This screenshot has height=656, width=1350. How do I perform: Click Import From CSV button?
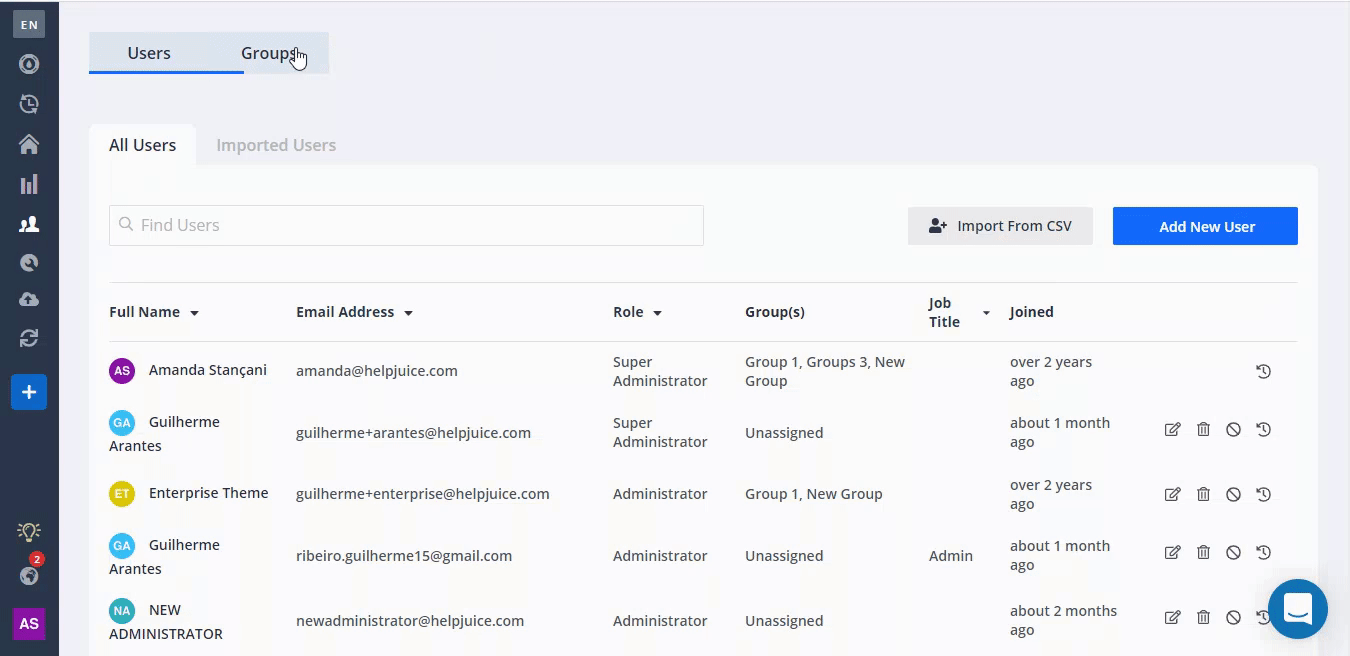pos(1000,226)
